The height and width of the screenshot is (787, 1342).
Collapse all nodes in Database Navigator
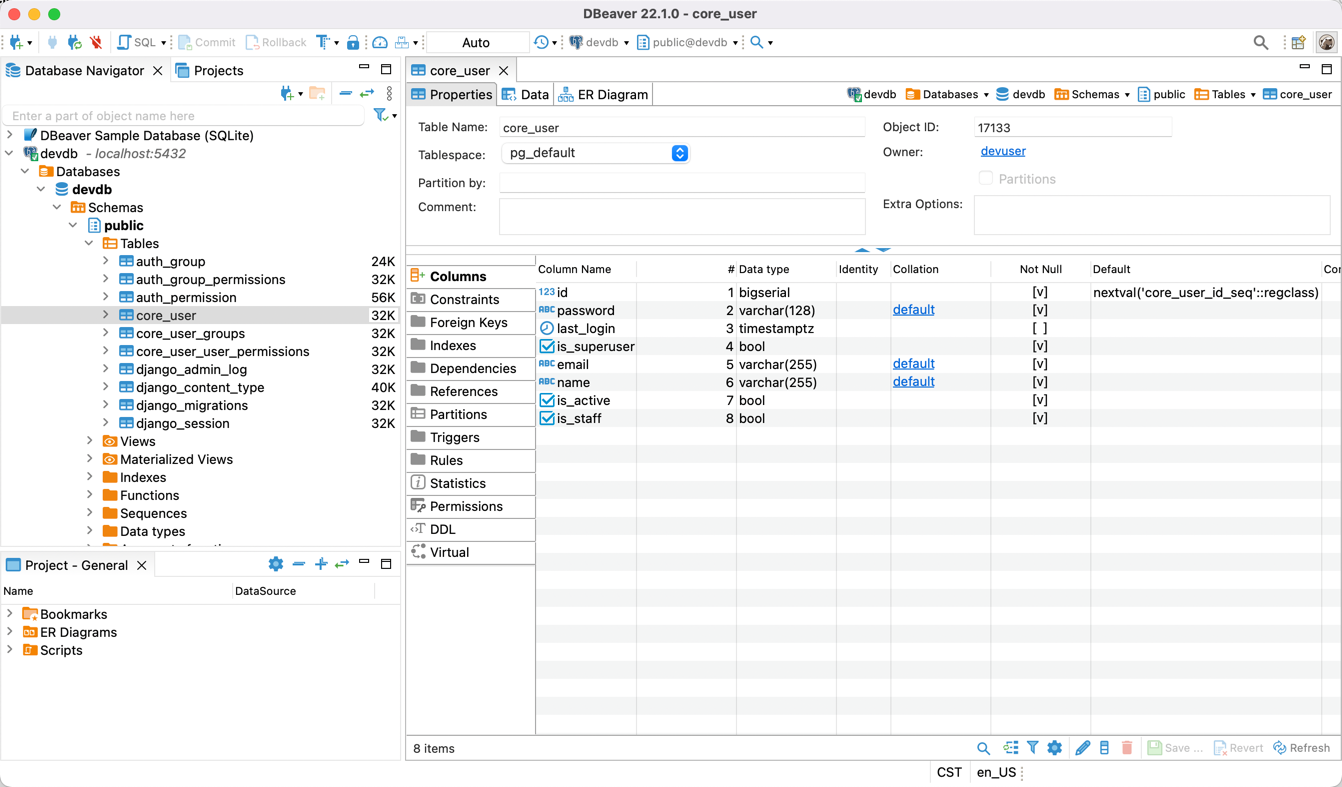point(345,93)
